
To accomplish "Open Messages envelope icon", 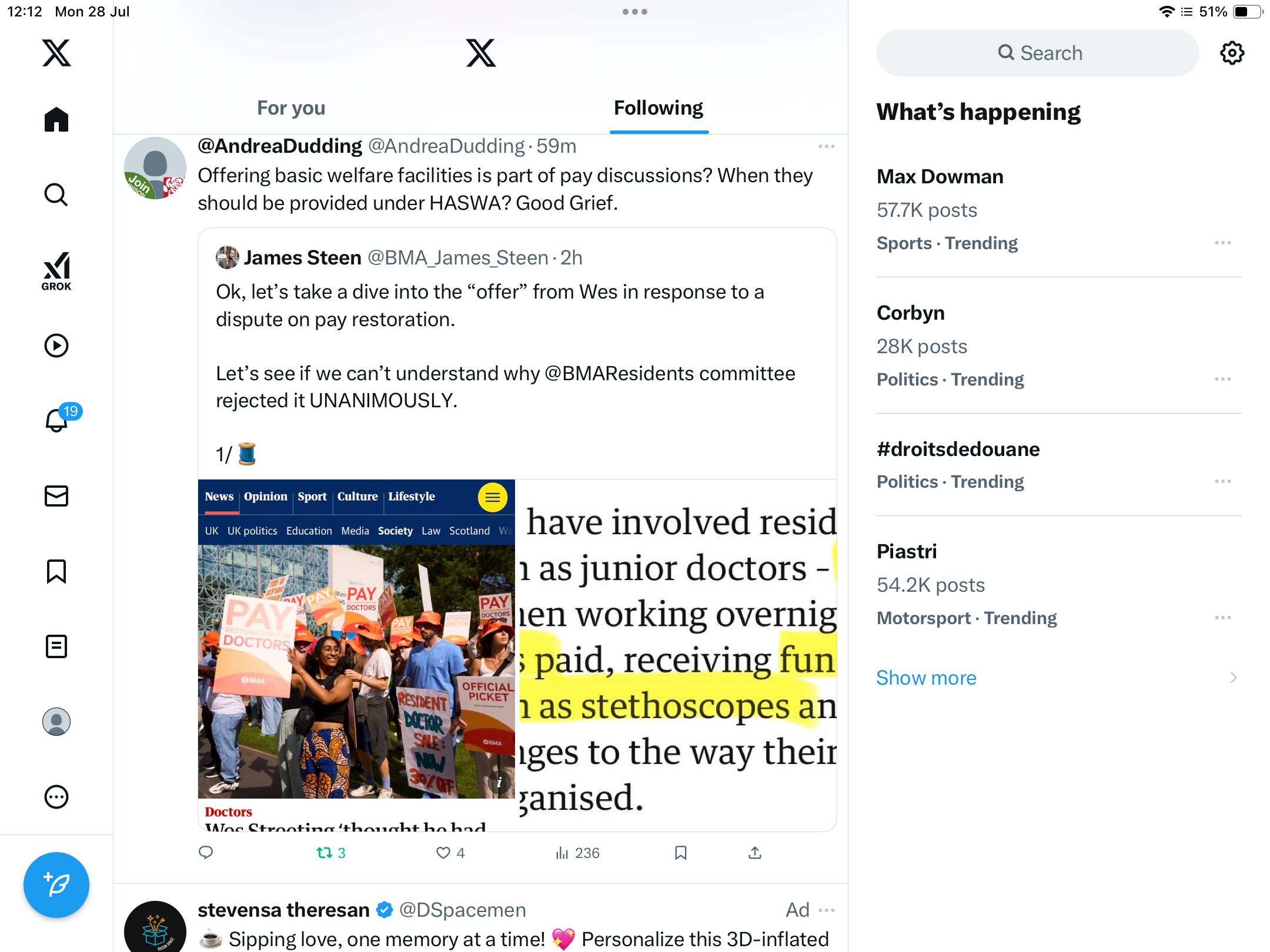I will tap(56, 495).
